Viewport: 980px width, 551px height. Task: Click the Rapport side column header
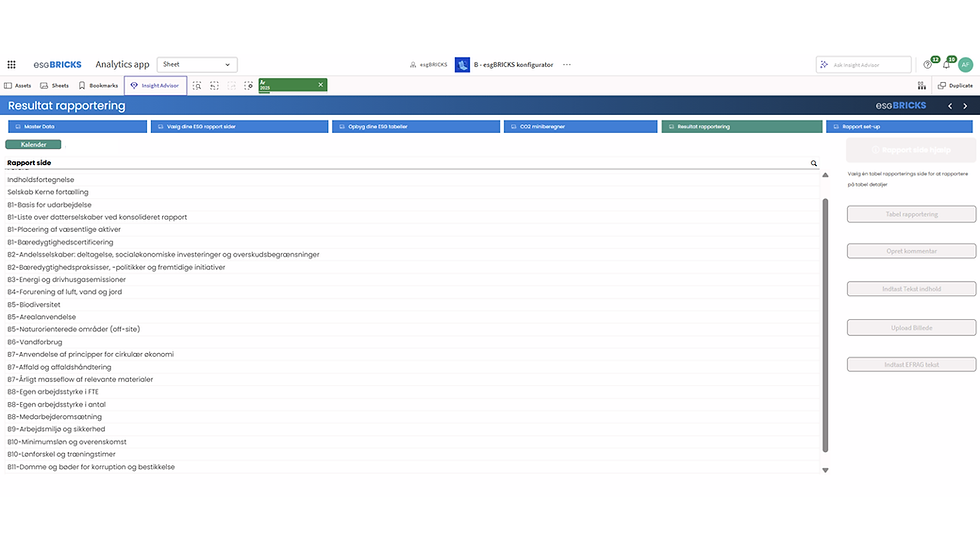29,162
